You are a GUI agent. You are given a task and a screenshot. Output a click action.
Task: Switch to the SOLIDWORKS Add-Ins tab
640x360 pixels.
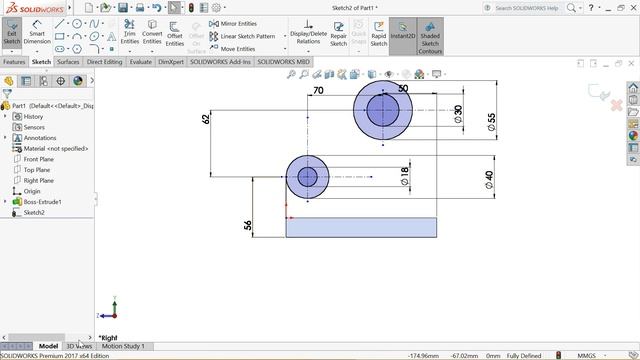point(220,62)
